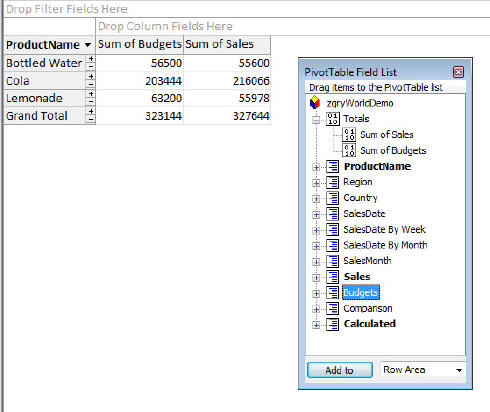Select the Sum of Sales column header
The image size is (490, 412).
click(227, 45)
